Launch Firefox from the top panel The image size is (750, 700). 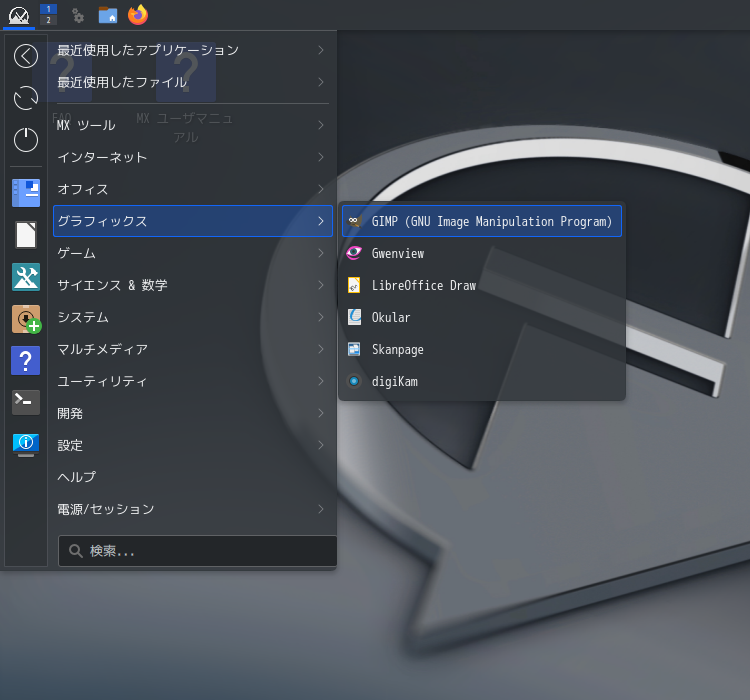click(138, 15)
